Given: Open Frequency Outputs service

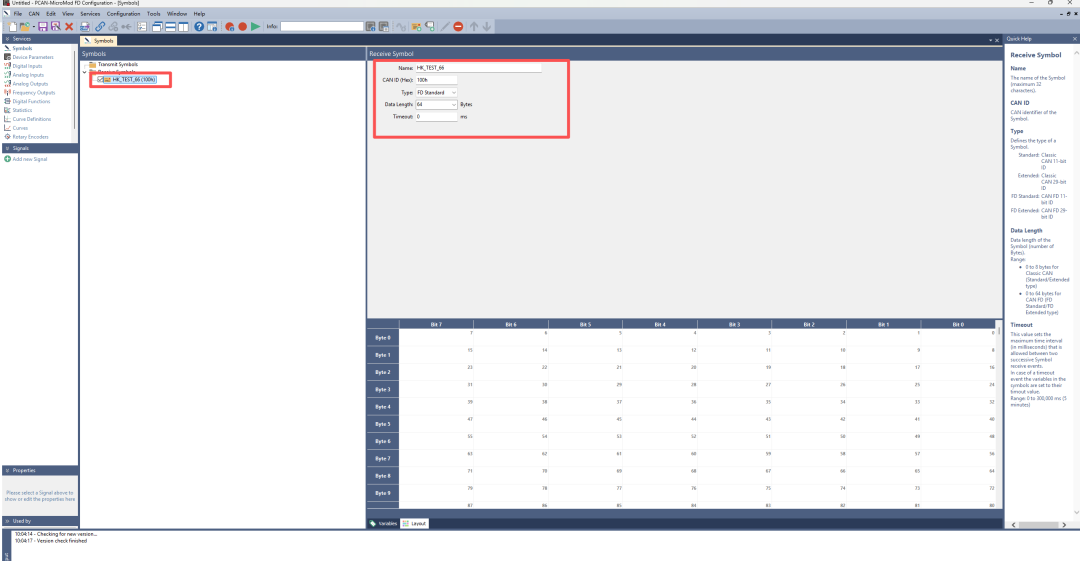Looking at the screenshot, I should tap(33, 92).
